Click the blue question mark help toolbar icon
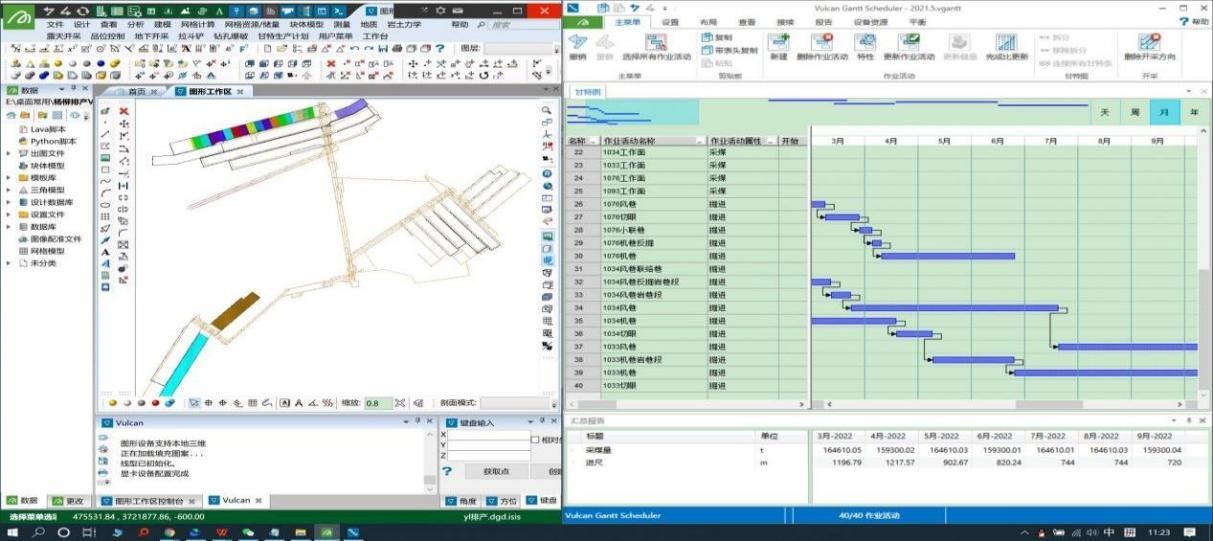Image resolution: width=1213 pixels, height=541 pixels. tap(438, 47)
